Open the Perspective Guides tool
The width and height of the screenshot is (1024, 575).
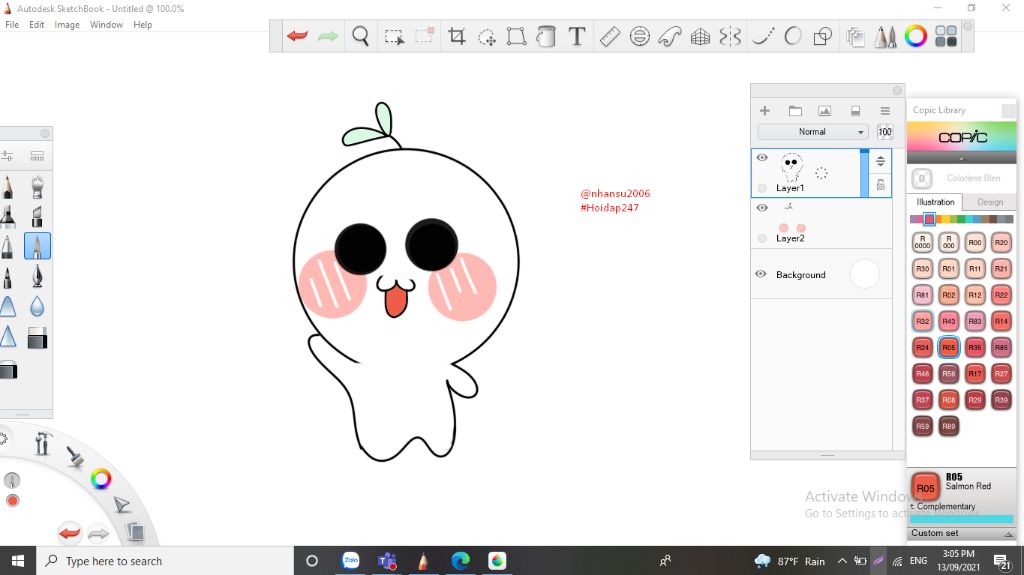click(x=700, y=37)
